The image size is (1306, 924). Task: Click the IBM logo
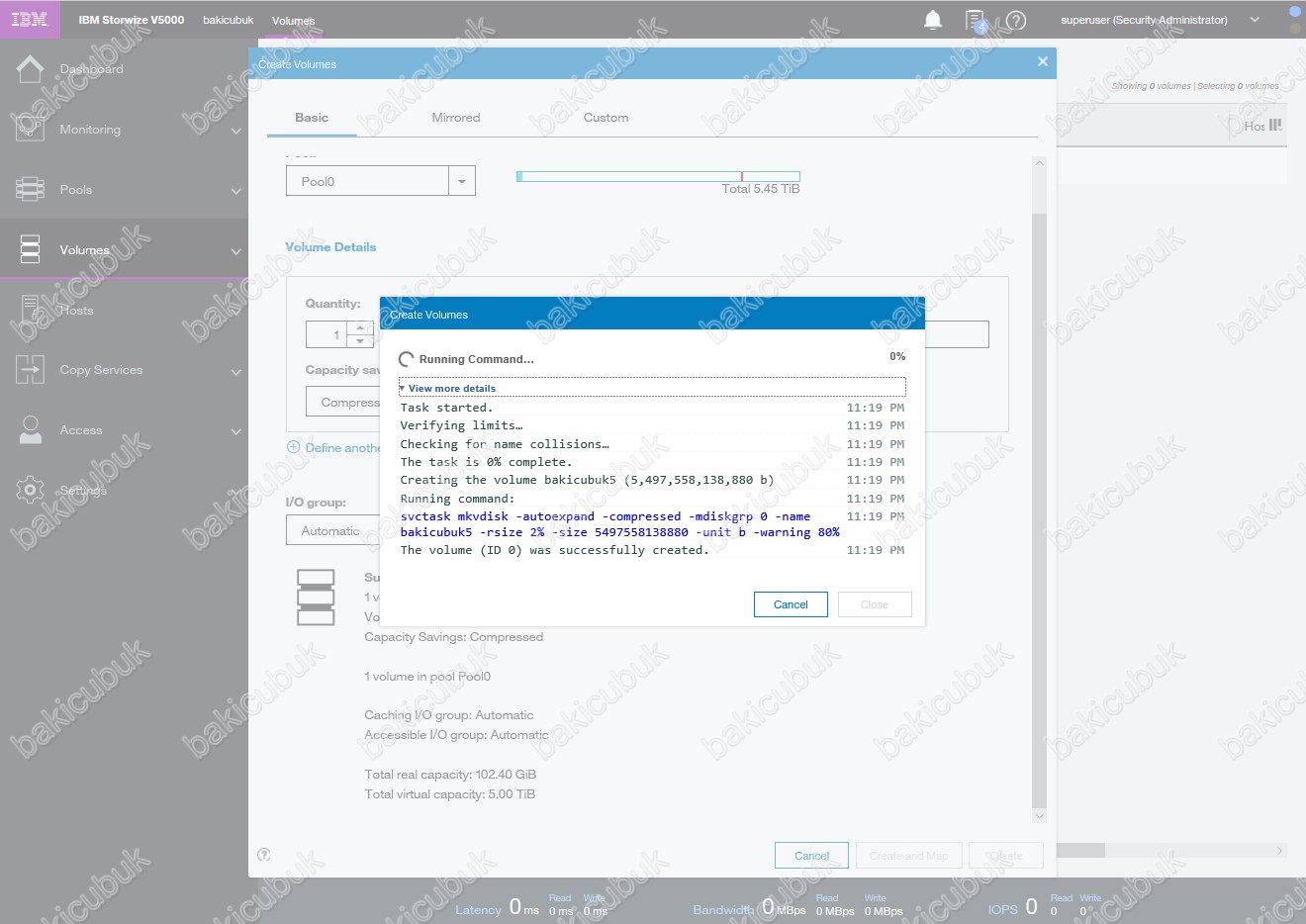[30, 20]
